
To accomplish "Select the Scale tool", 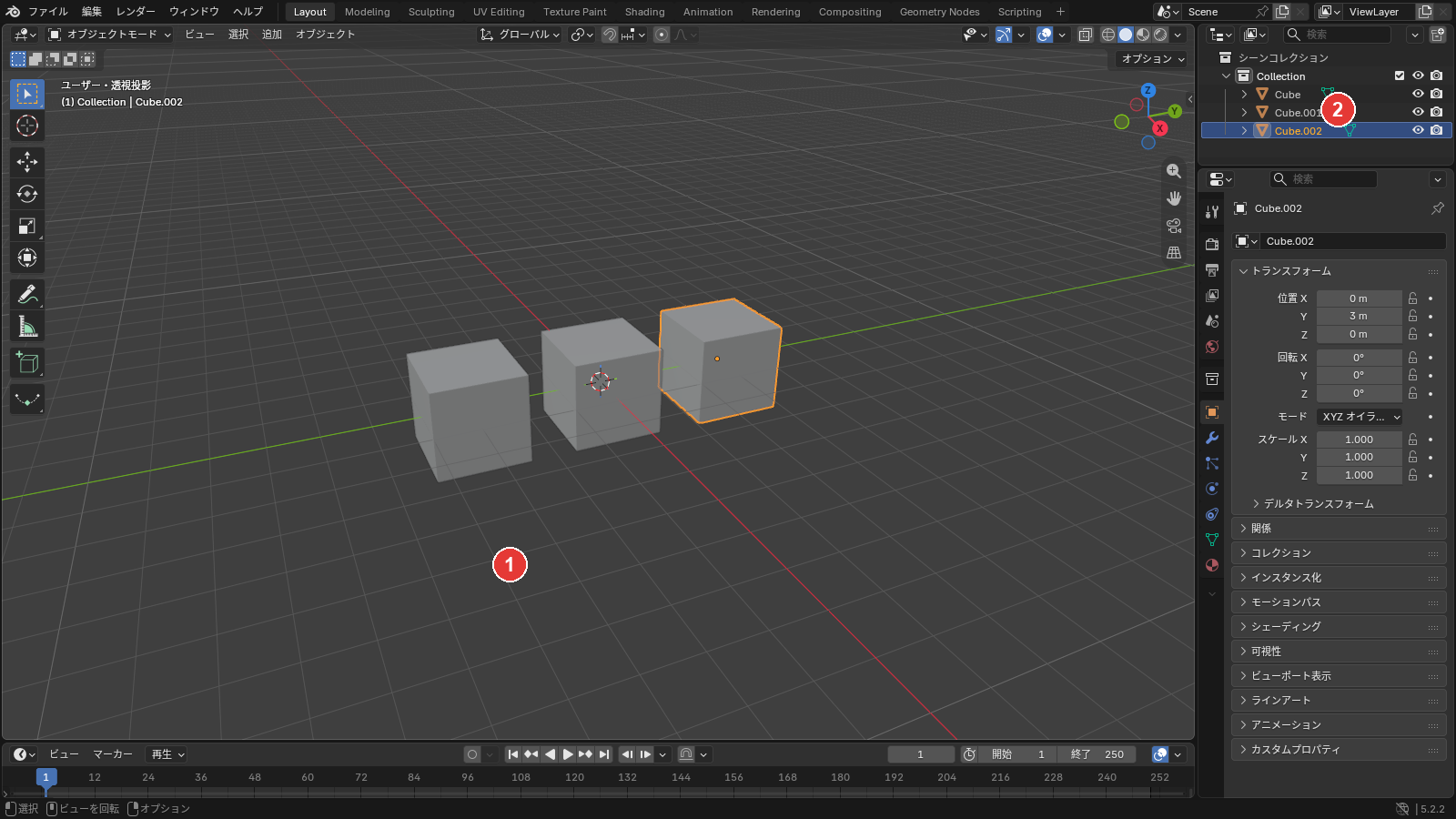I will pyautogui.click(x=27, y=226).
